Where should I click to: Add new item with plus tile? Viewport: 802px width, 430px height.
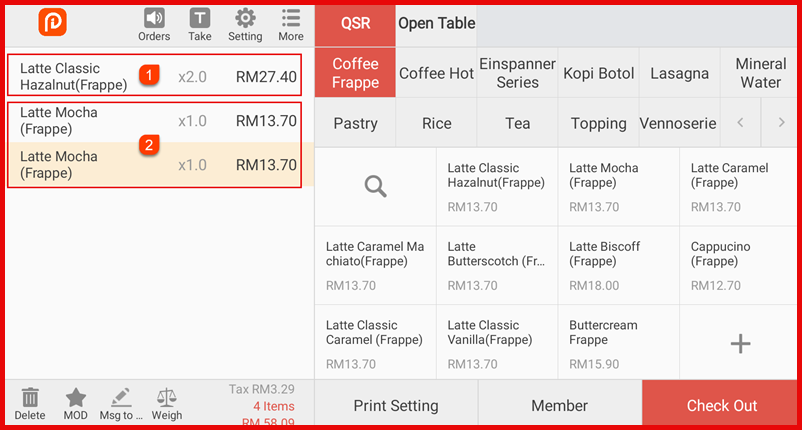click(740, 344)
